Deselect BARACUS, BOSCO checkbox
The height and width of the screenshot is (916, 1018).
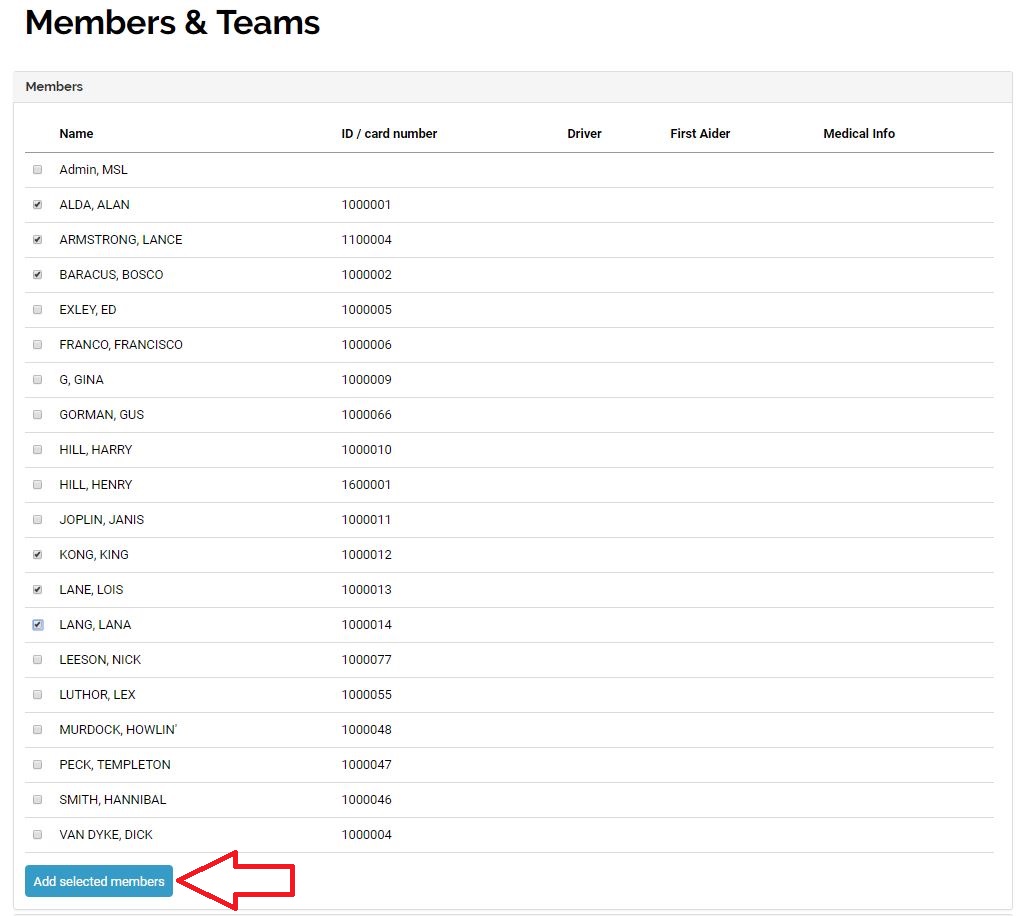point(38,275)
